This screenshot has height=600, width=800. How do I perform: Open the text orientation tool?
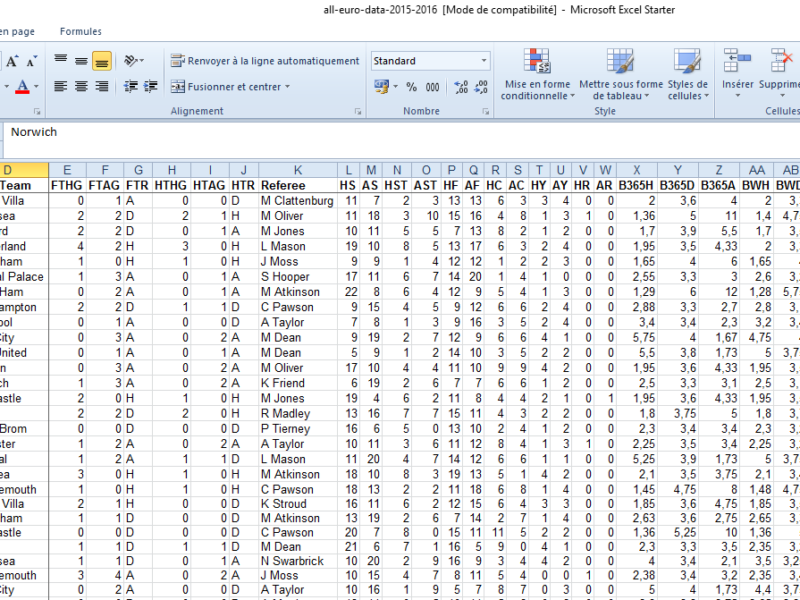click(134, 61)
